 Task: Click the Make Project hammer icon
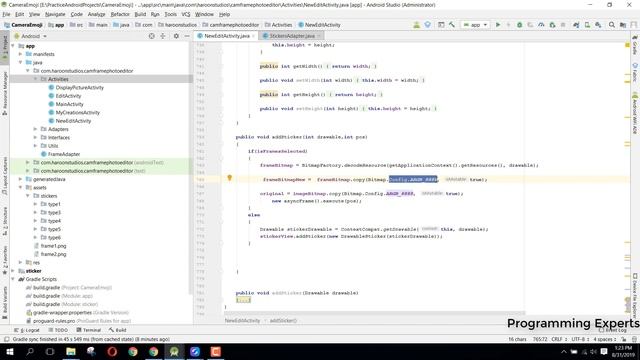(452, 25)
